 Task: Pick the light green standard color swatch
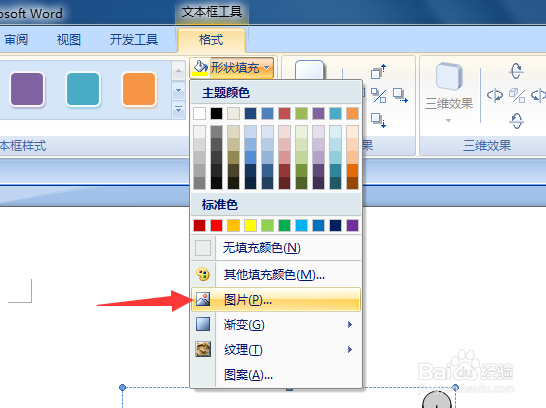click(x=267, y=225)
